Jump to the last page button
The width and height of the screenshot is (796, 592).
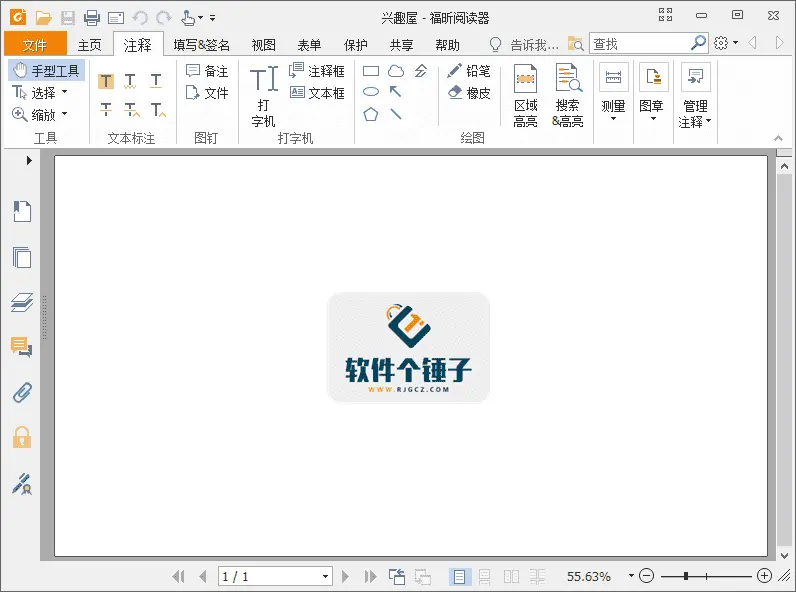coord(371,576)
